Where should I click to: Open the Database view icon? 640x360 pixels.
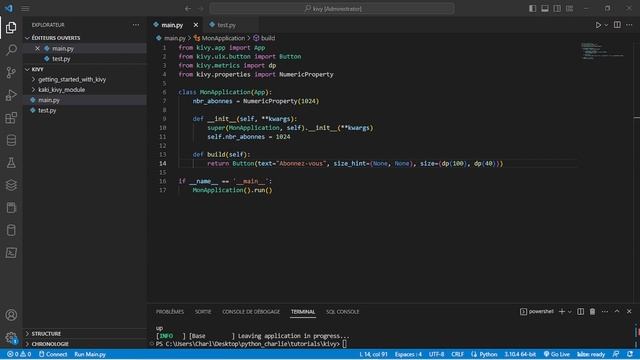(x=11, y=140)
